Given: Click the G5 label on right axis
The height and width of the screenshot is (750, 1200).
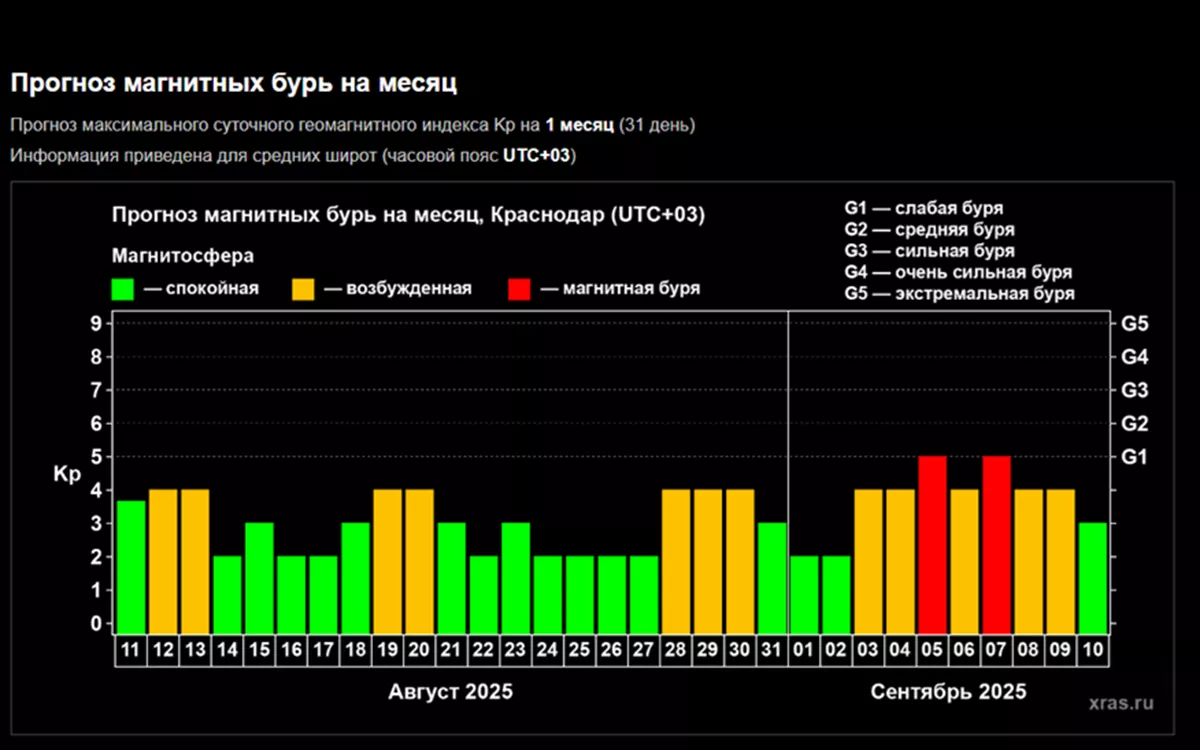Looking at the screenshot, I should pyautogui.click(x=1134, y=324).
